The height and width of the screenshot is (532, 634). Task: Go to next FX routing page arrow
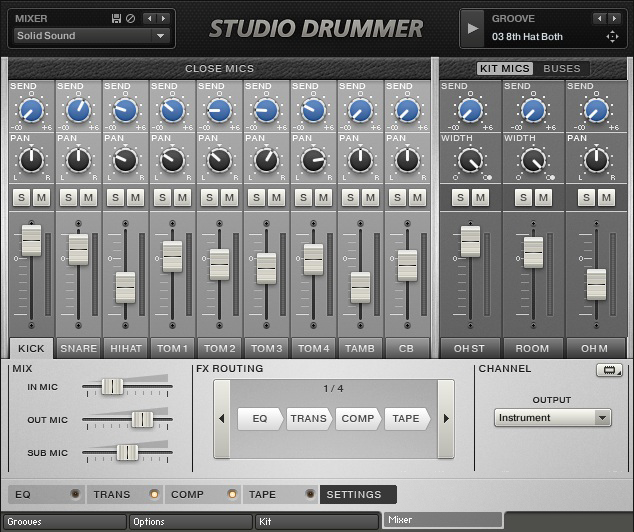(446, 418)
